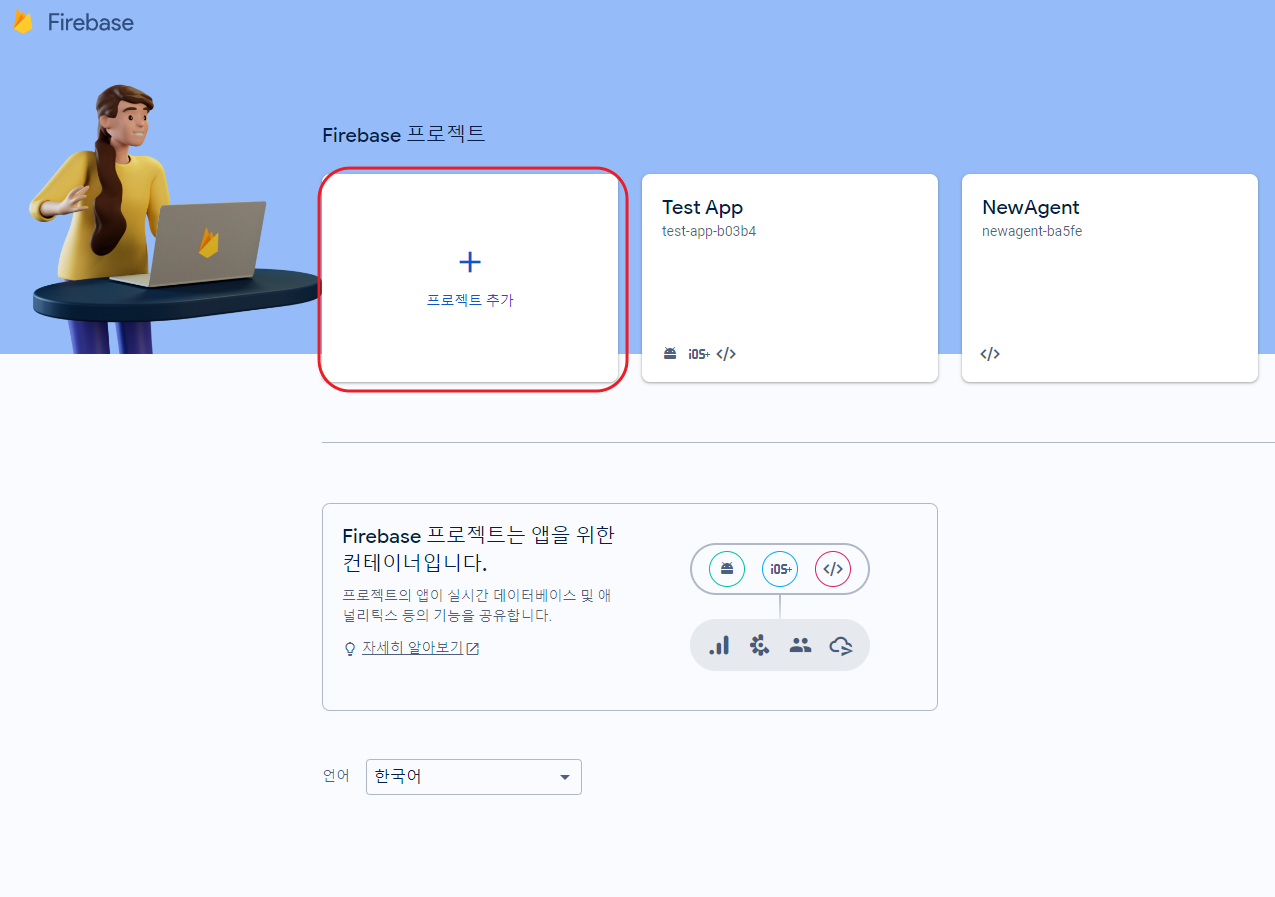
Task: Click the Firebase wordmark text
Action: (91, 22)
